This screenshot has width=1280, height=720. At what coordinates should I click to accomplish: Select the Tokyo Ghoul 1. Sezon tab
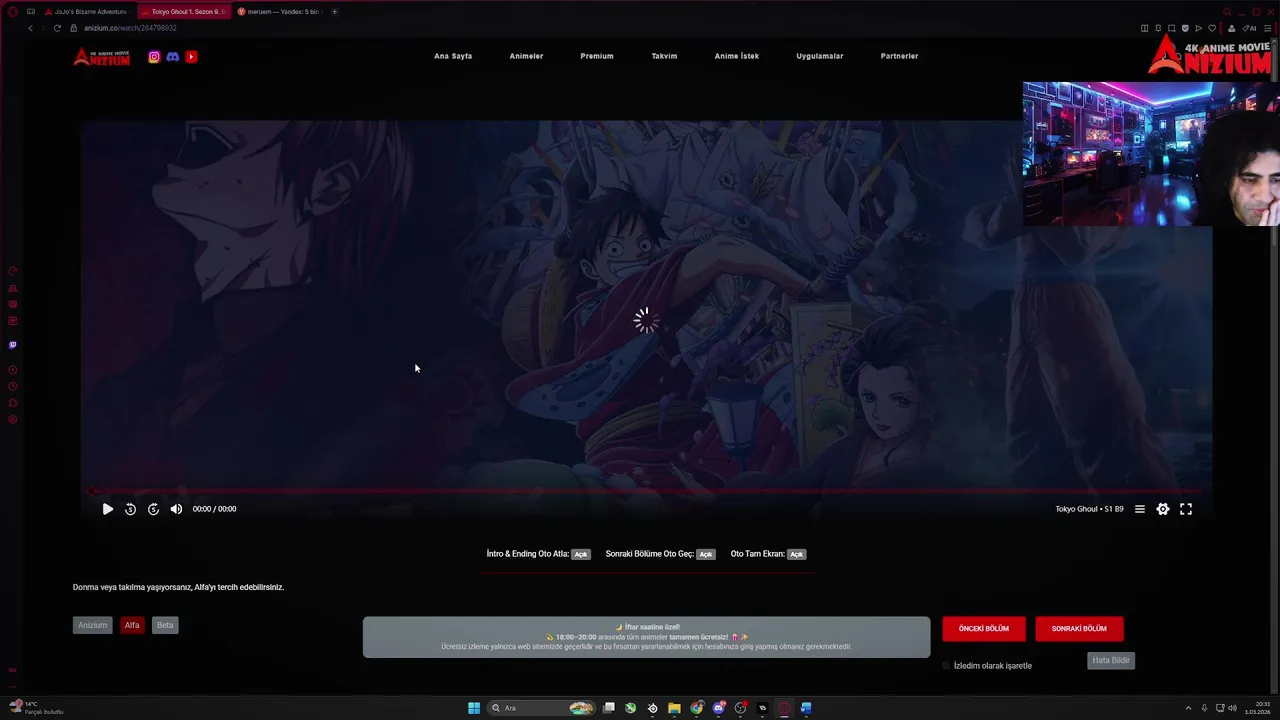184,12
